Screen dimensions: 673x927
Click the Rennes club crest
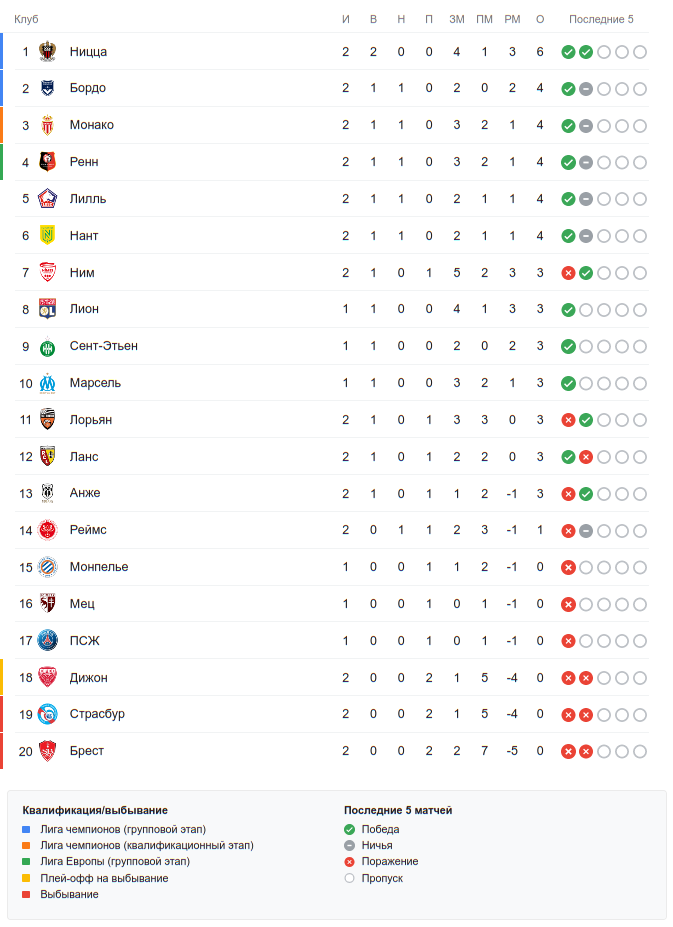point(47,162)
